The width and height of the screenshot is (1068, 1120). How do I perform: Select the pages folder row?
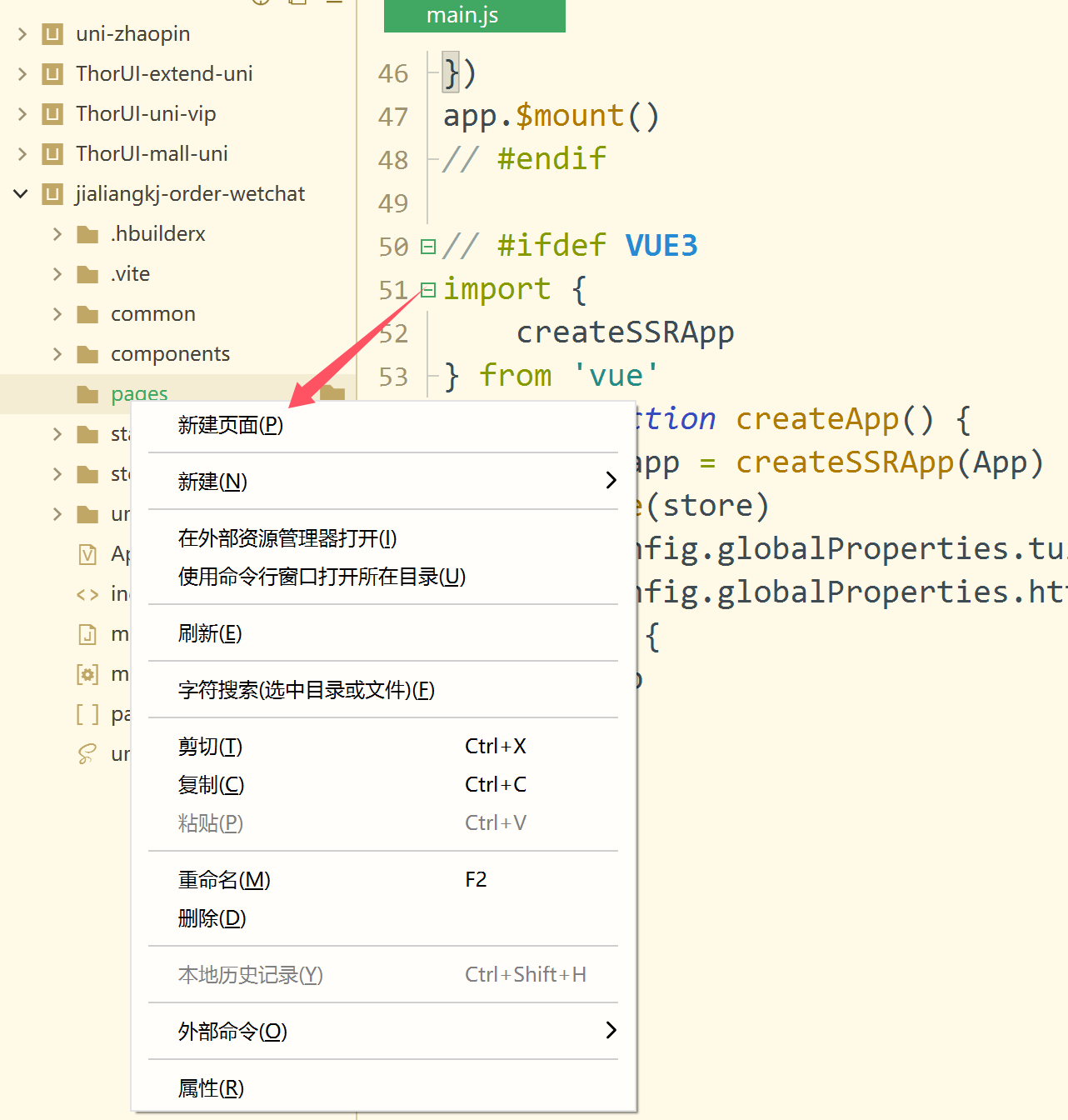pos(178,394)
